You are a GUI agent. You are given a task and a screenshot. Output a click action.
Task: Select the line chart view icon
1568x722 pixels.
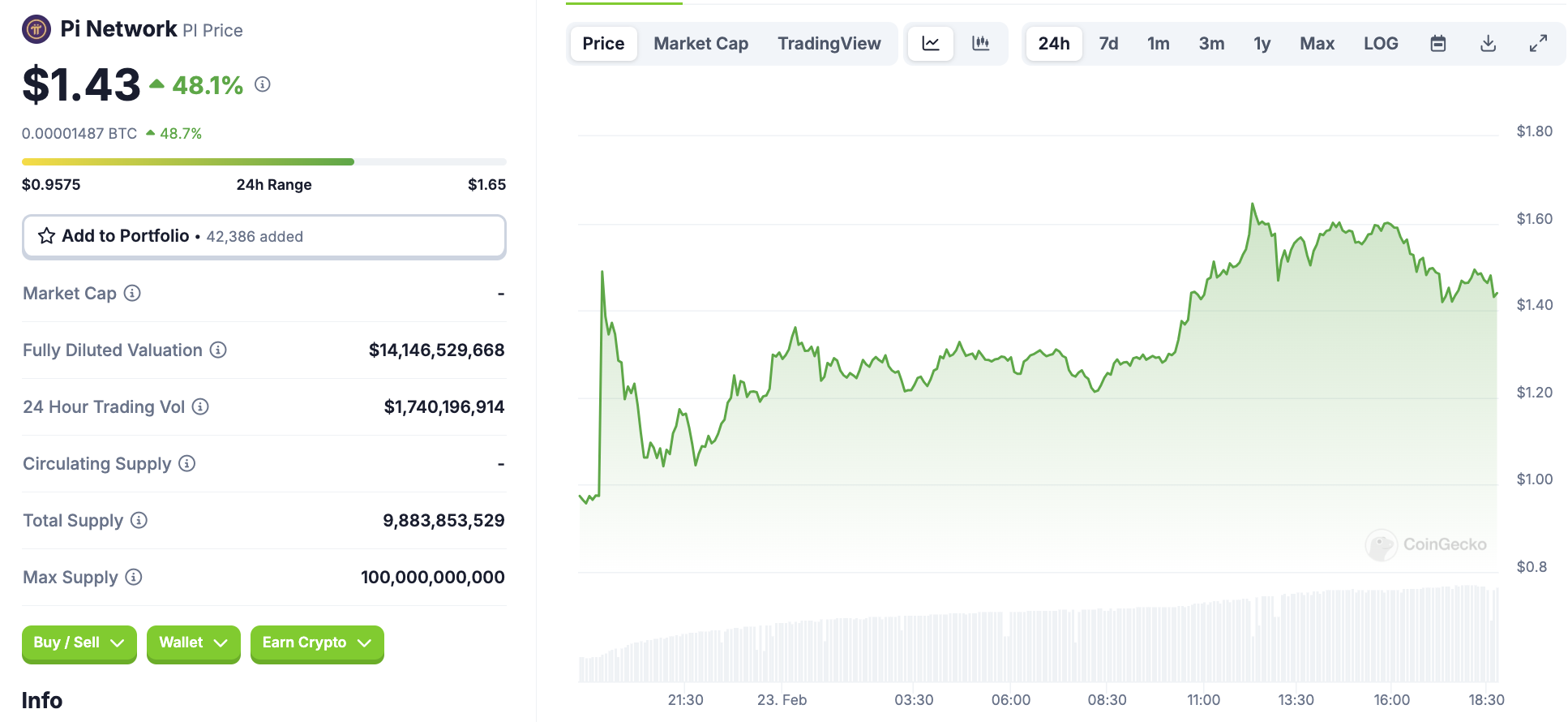tap(931, 44)
